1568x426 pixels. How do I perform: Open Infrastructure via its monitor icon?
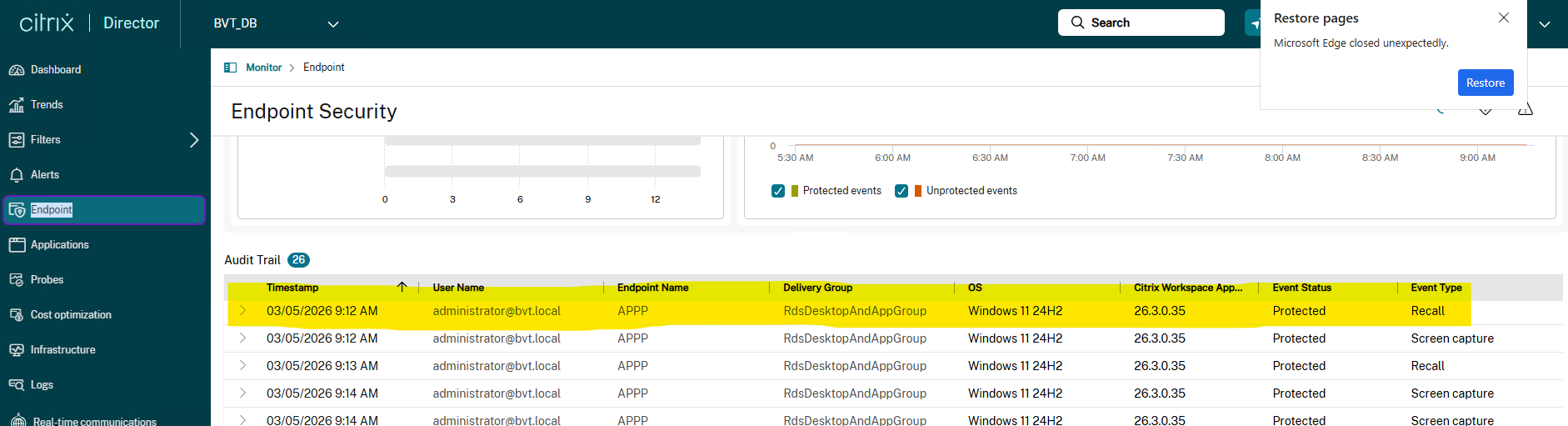pyautogui.click(x=17, y=350)
